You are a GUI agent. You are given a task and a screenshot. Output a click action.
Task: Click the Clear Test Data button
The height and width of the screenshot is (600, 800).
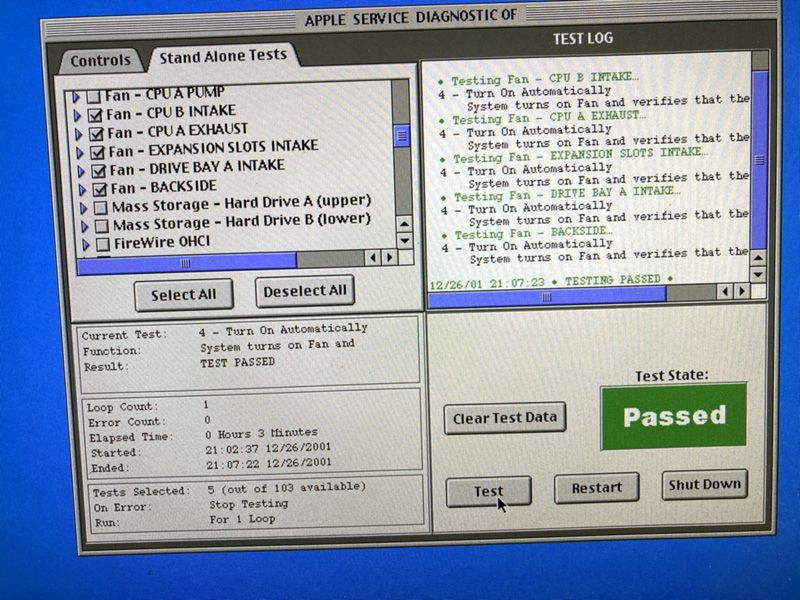click(505, 418)
